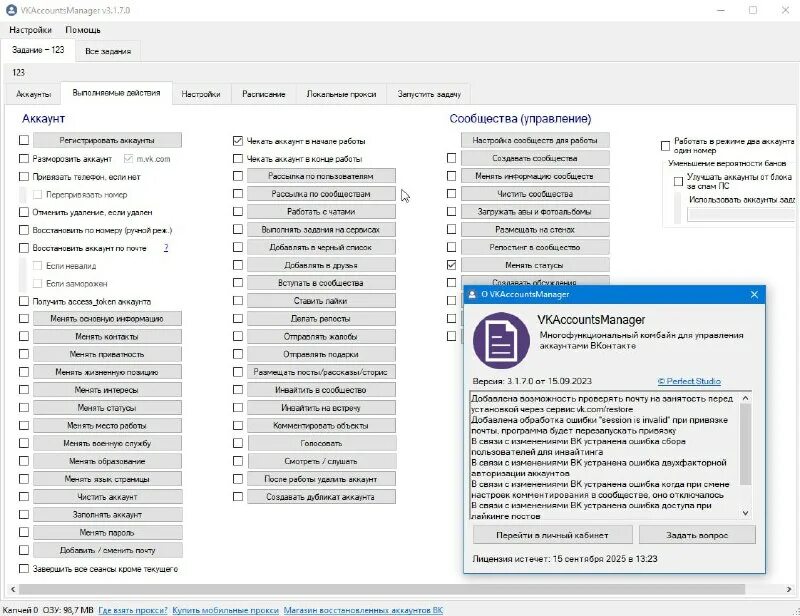Enable the Регистрировать аккаунты checkbox
800x616 pixels.
point(24,140)
